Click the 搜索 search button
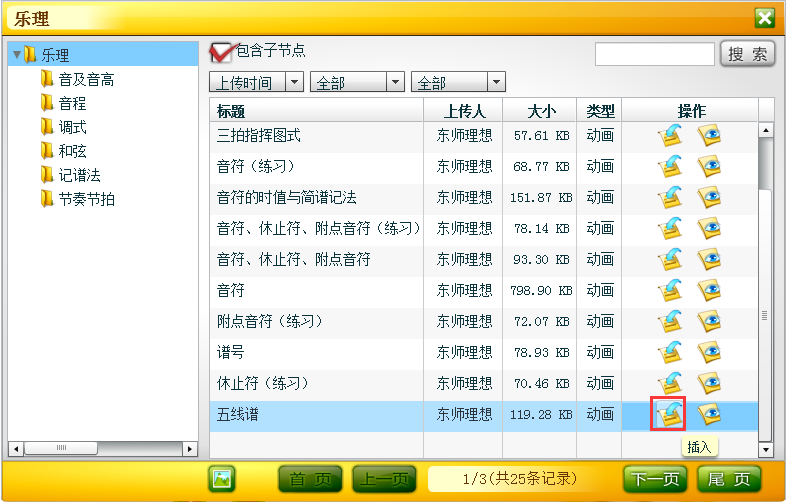786x502 pixels. 747,54
